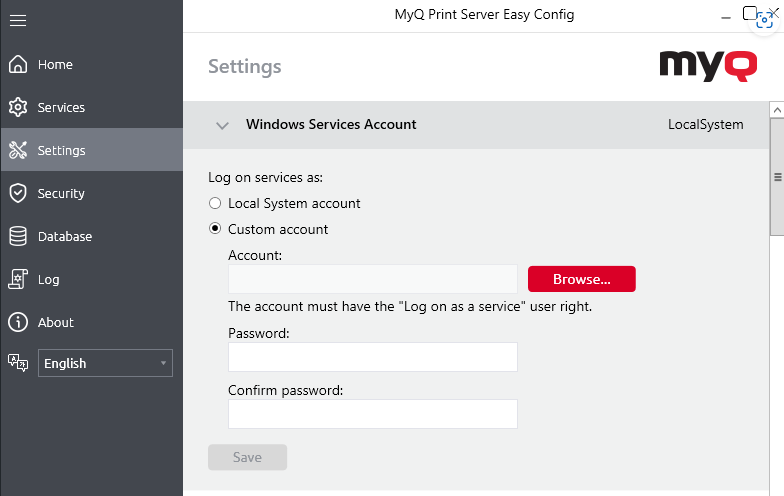The width and height of the screenshot is (784, 496).
Task: Click the MyQ logo
Action: coord(708,66)
